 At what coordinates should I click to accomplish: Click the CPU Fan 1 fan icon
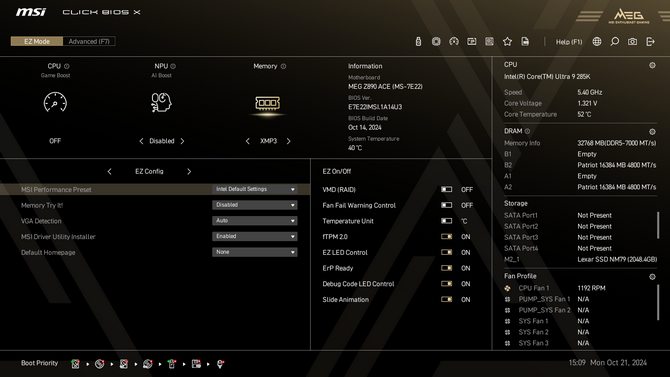[507, 288]
